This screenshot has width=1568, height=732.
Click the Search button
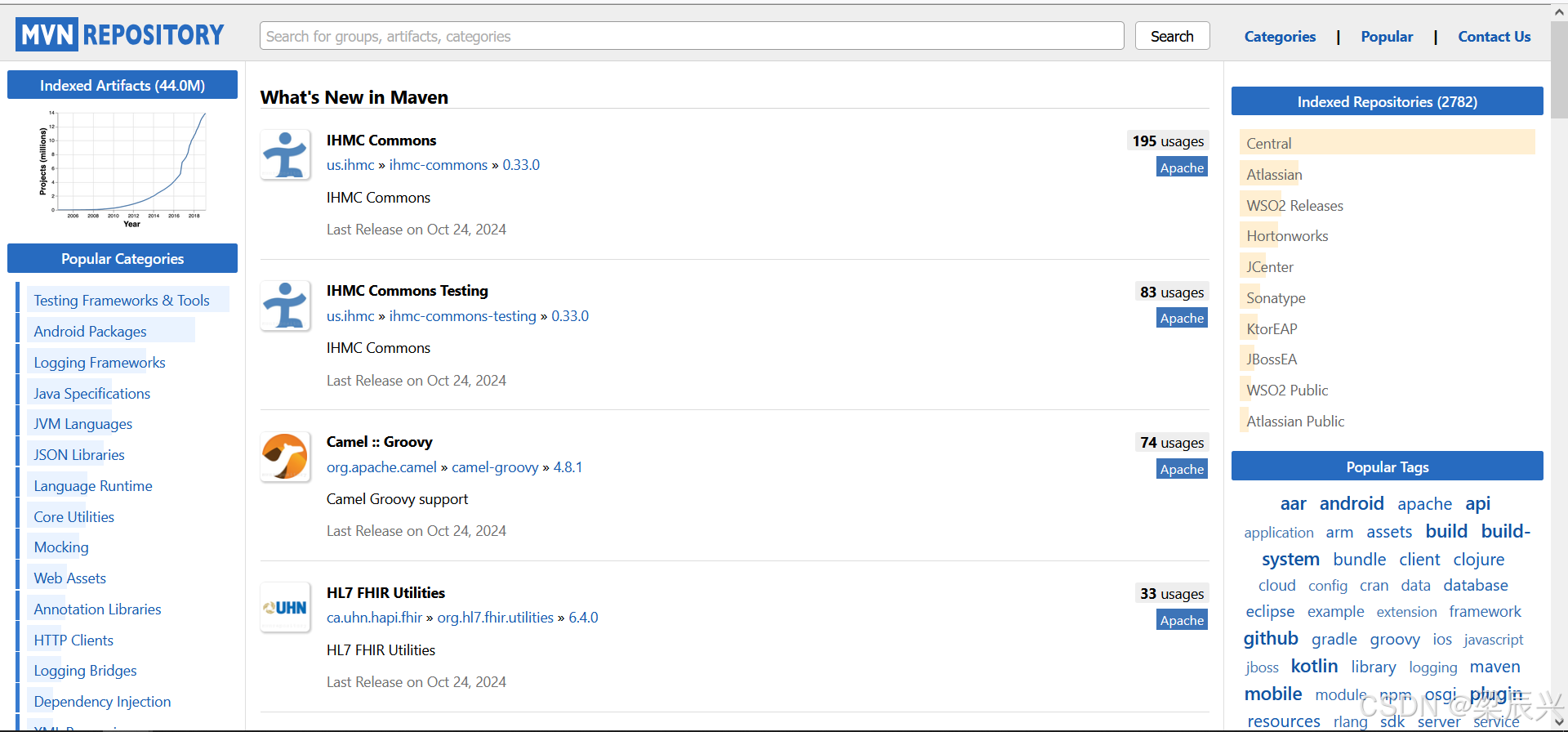point(1172,36)
